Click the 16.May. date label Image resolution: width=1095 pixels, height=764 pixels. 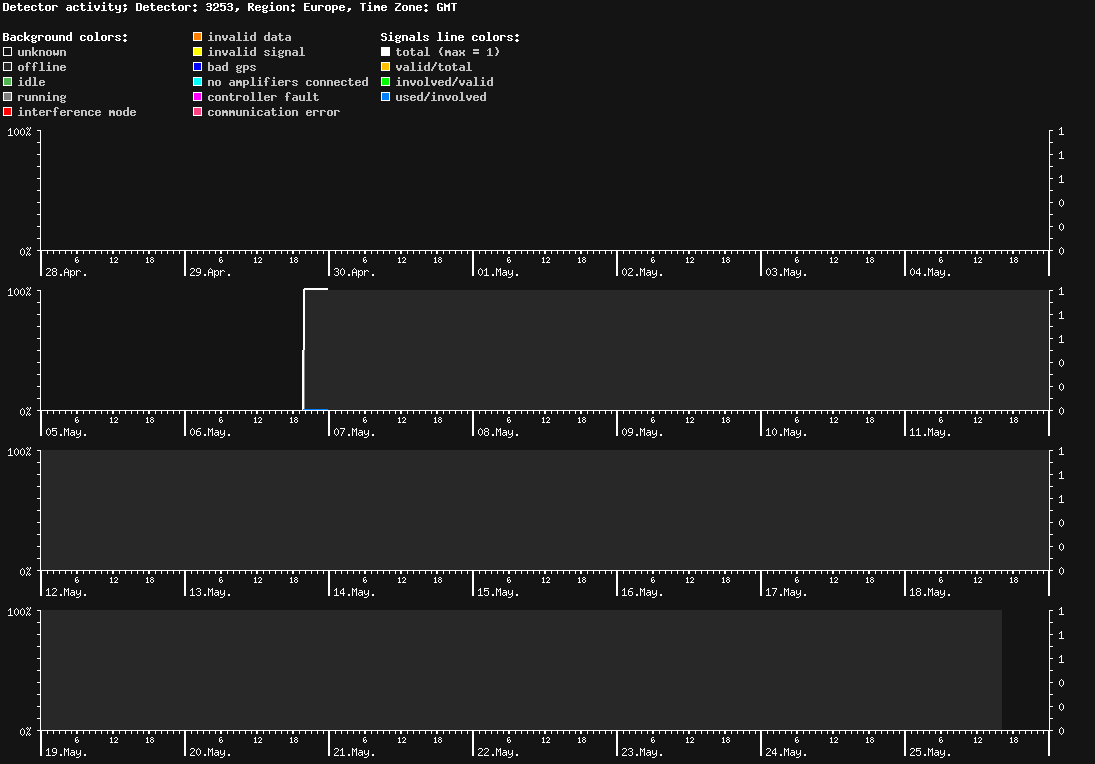pyautogui.click(x=642, y=592)
